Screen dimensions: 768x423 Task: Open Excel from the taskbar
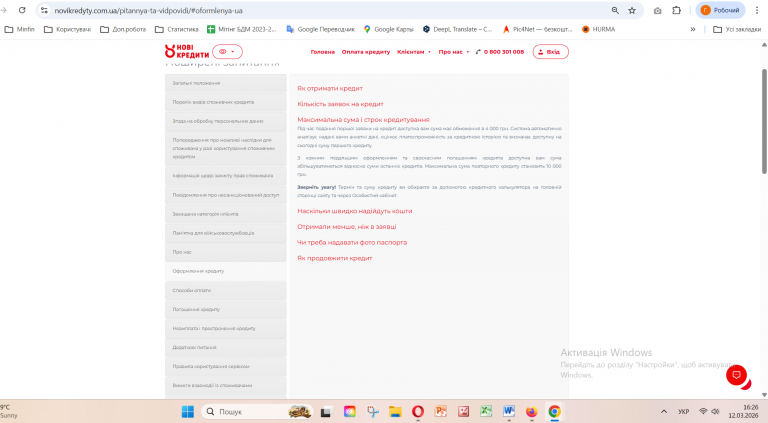pos(486,412)
